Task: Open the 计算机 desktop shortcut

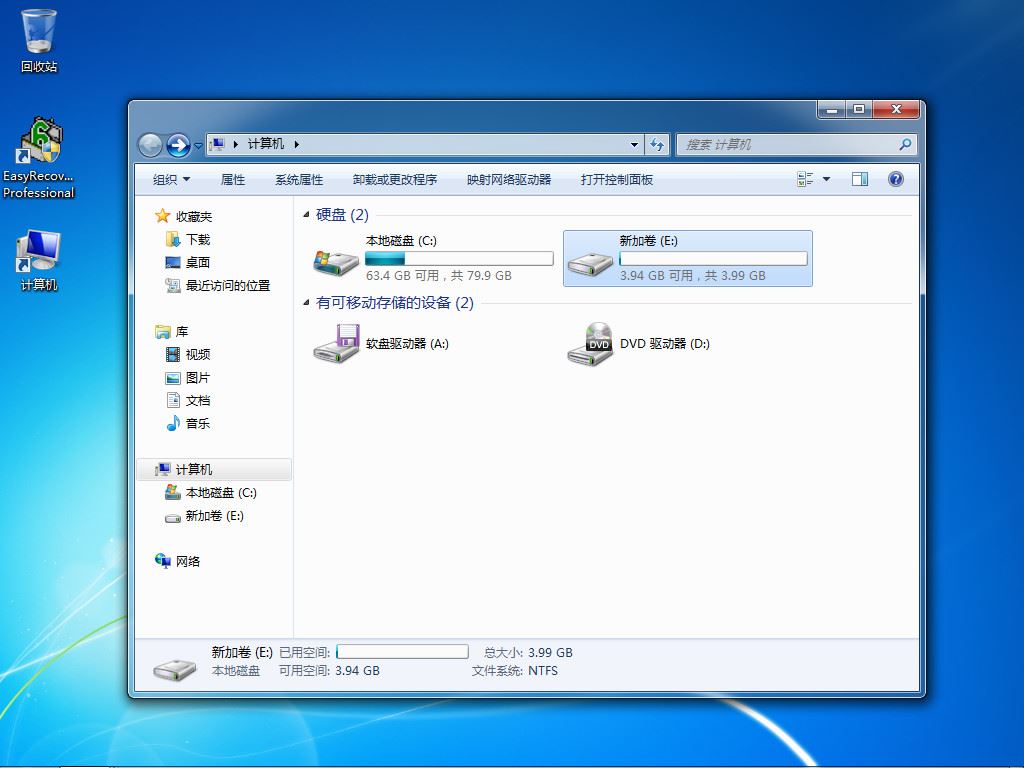Action: [39, 259]
